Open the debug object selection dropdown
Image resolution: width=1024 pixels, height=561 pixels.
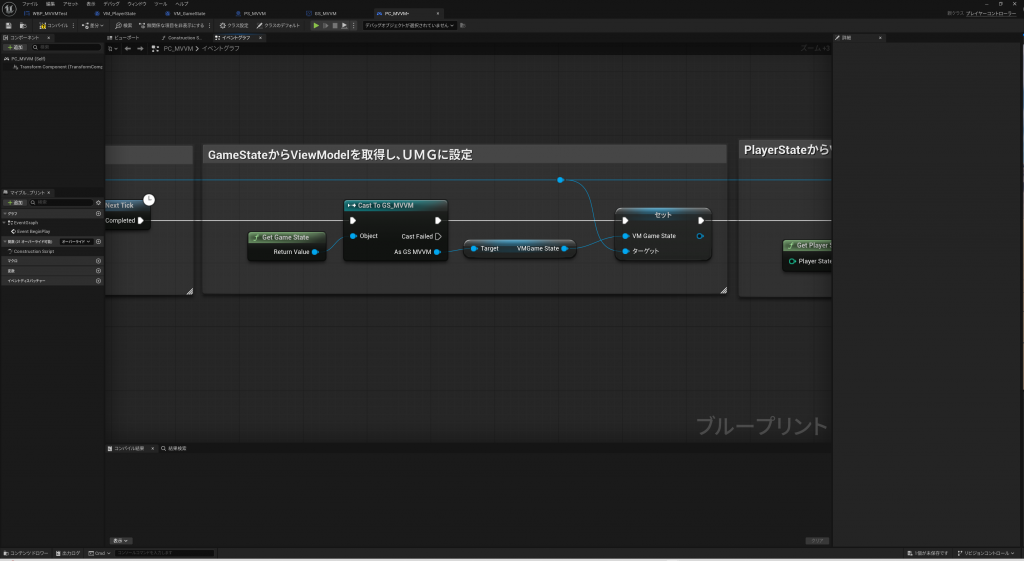click(409, 25)
